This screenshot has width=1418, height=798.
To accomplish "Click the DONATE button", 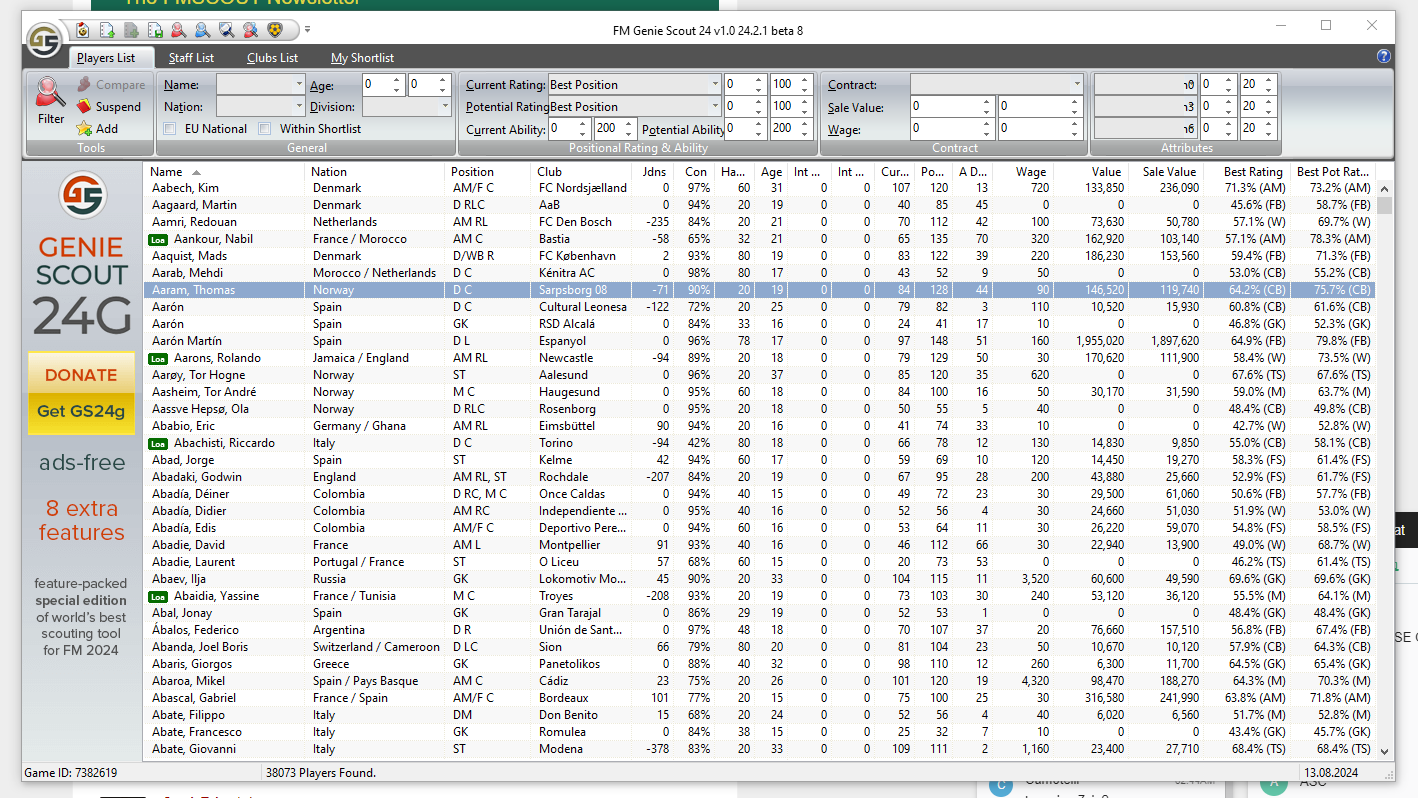I will [81, 375].
